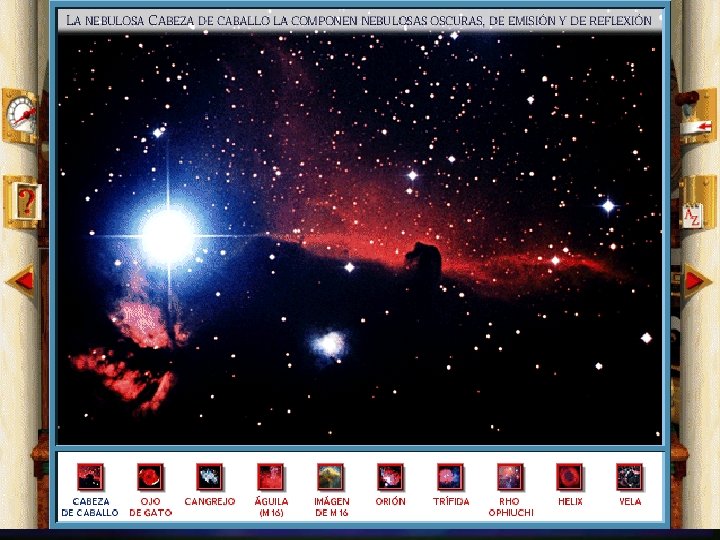
Task: Click the 'Imágen de M16' label text
Action: [x=332, y=507]
